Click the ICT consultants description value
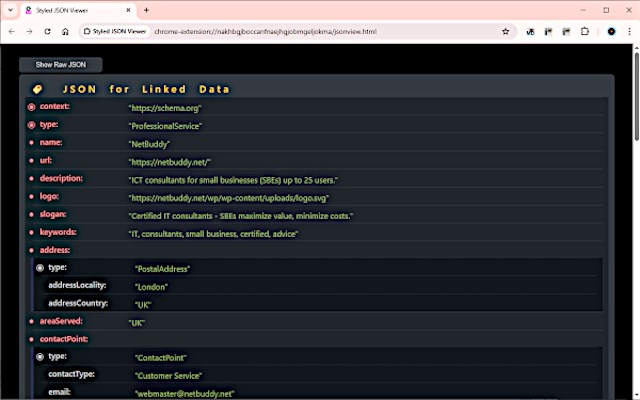 click(233, 180)
